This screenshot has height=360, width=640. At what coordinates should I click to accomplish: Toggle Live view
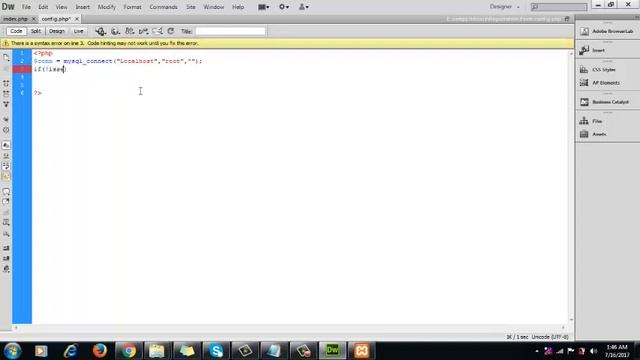pos(78,31)
